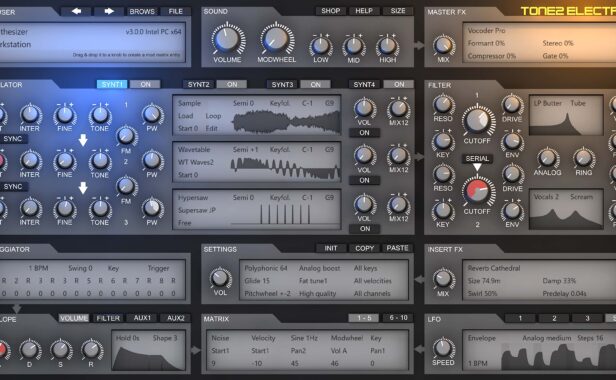This screenshot has height=380, width=616.
Task: Toggle the SYNT4 ON switch
Action: point(399,84)
